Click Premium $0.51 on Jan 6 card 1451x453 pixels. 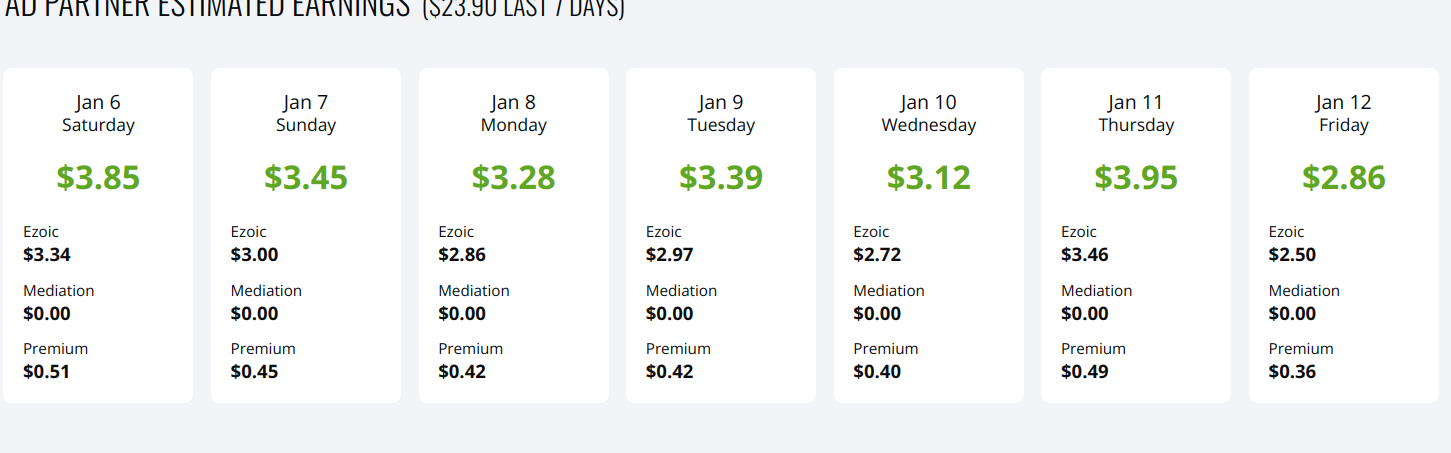(47, 372)
